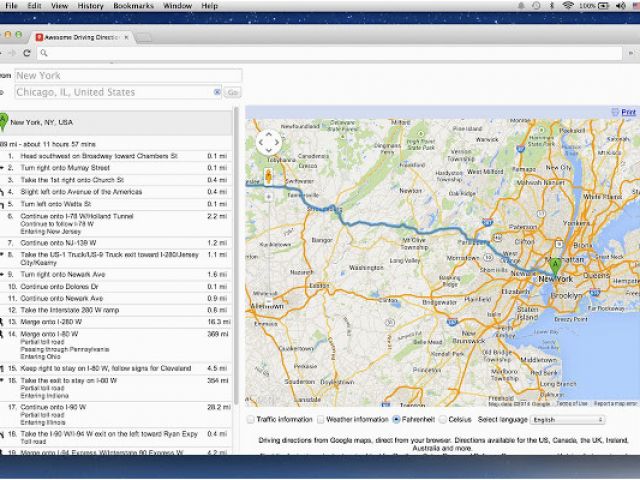Select step 18 exit toward Ryan Expy

pyautogui.click(x=116, y=438)
